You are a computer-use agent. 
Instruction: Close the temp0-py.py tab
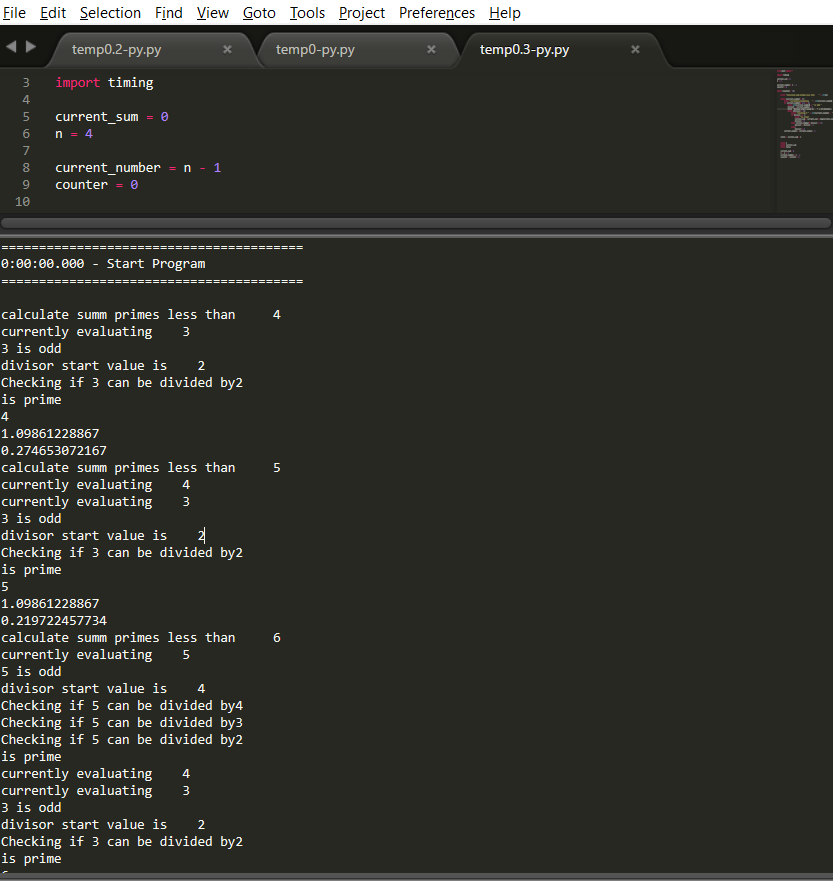pos(431,49)
